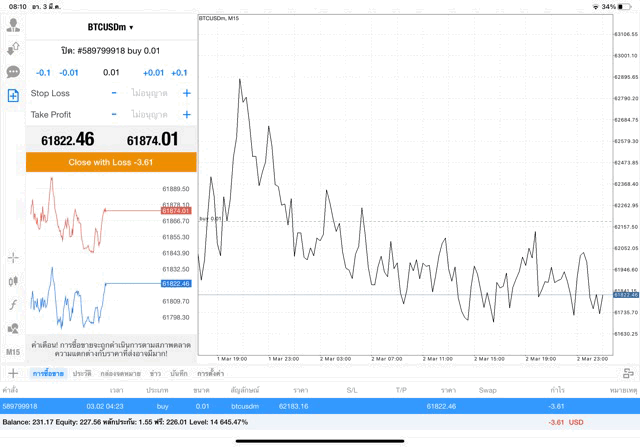Screen dimensions: 640x447
Task: Switch to the ประวัติ history tab
Action: (x=81, y=373)
